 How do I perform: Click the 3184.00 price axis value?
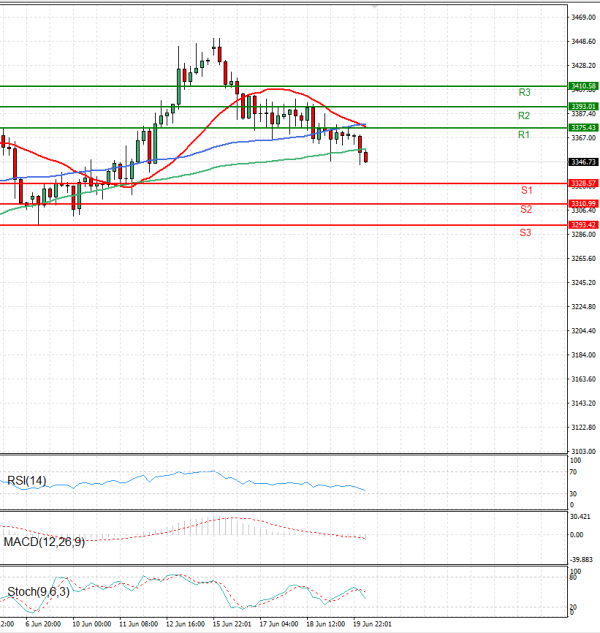[583, 355]
